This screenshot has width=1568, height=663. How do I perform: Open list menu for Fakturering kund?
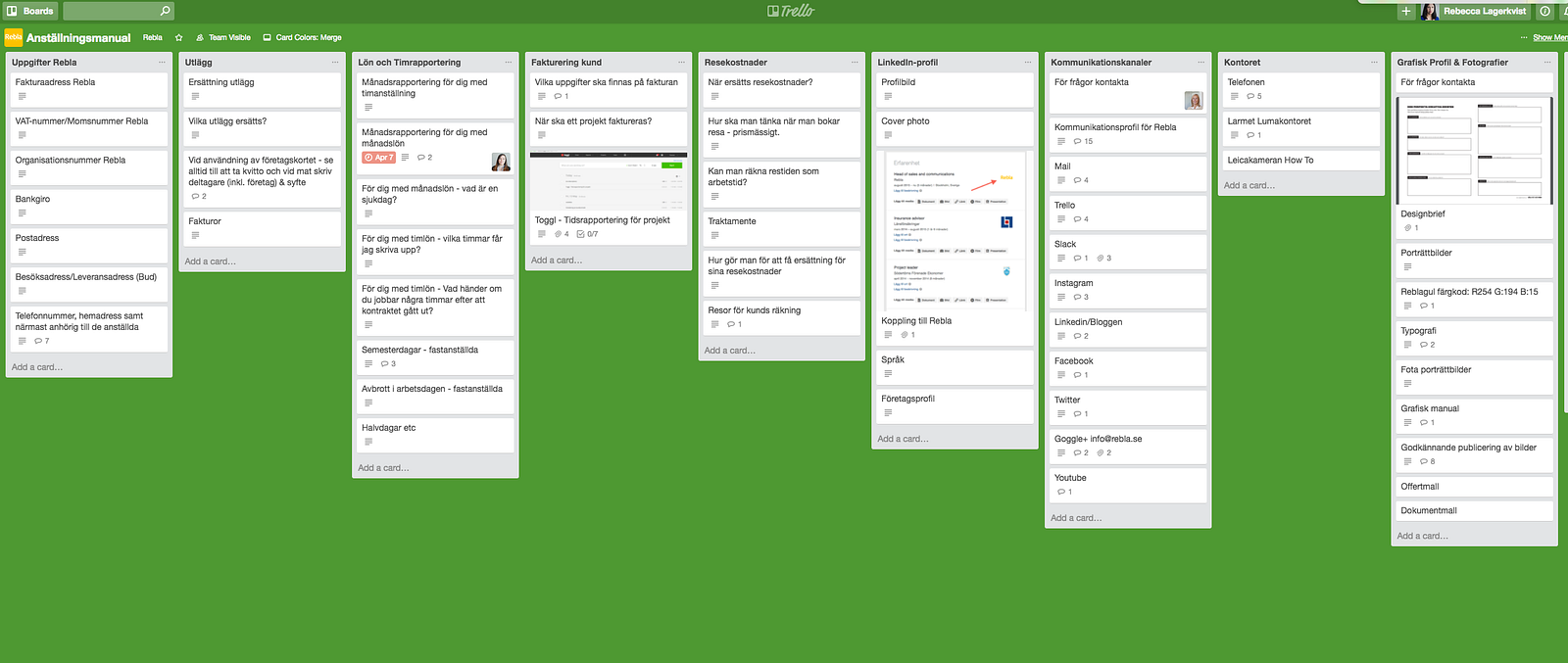pyautogui.click(x=681, y=62)
